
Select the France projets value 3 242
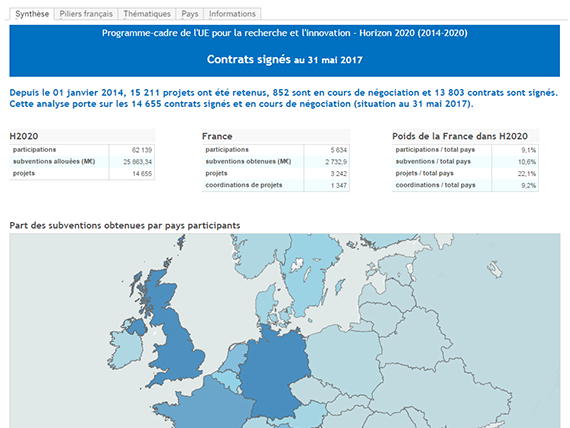pos(338,173)
